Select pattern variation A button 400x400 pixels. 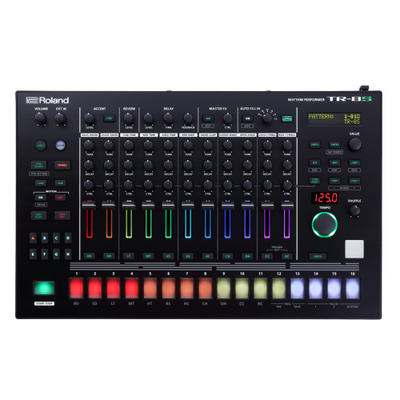coord(33,238)
